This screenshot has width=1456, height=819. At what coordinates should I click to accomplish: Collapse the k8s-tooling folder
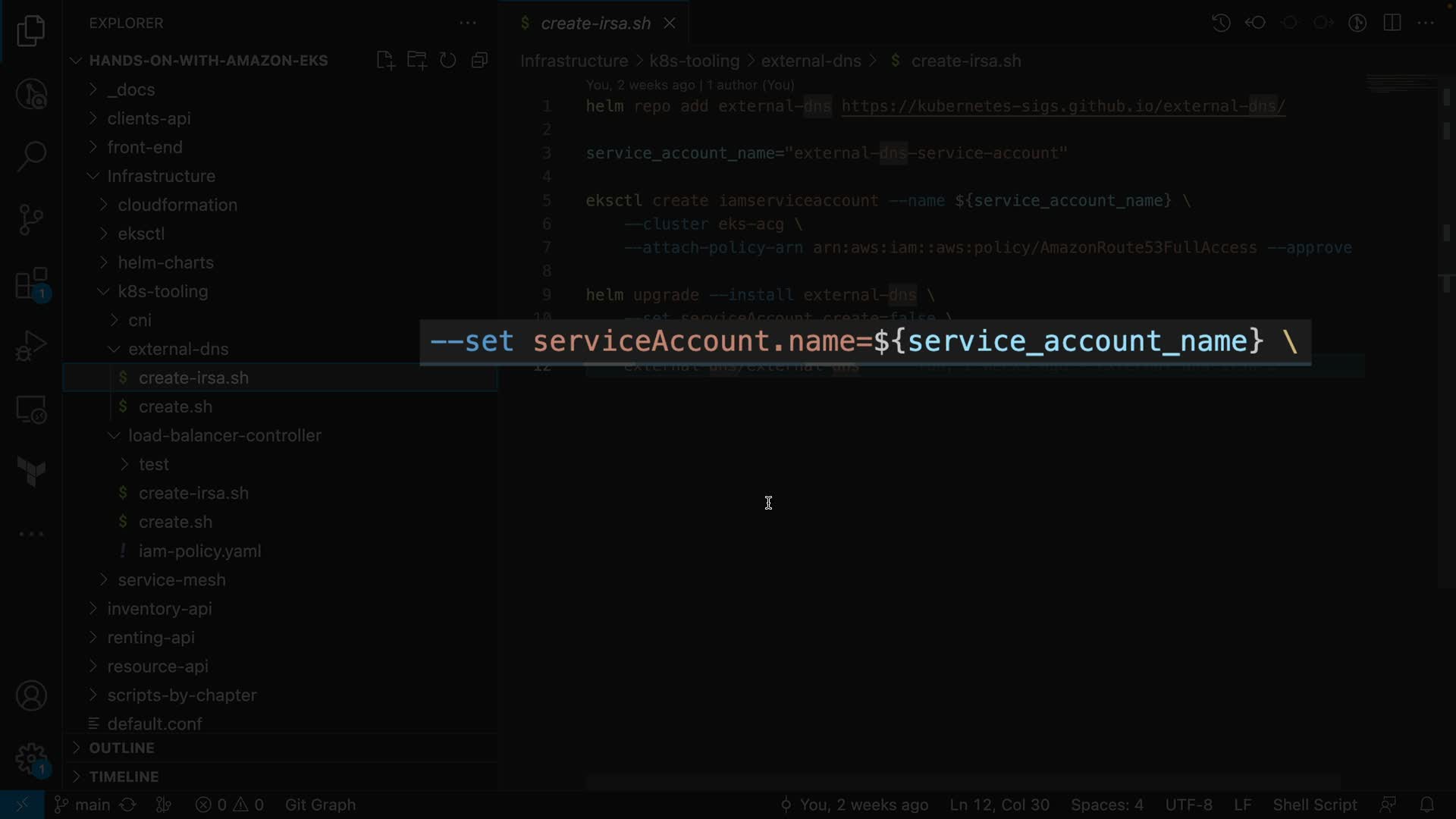(162, 291)
